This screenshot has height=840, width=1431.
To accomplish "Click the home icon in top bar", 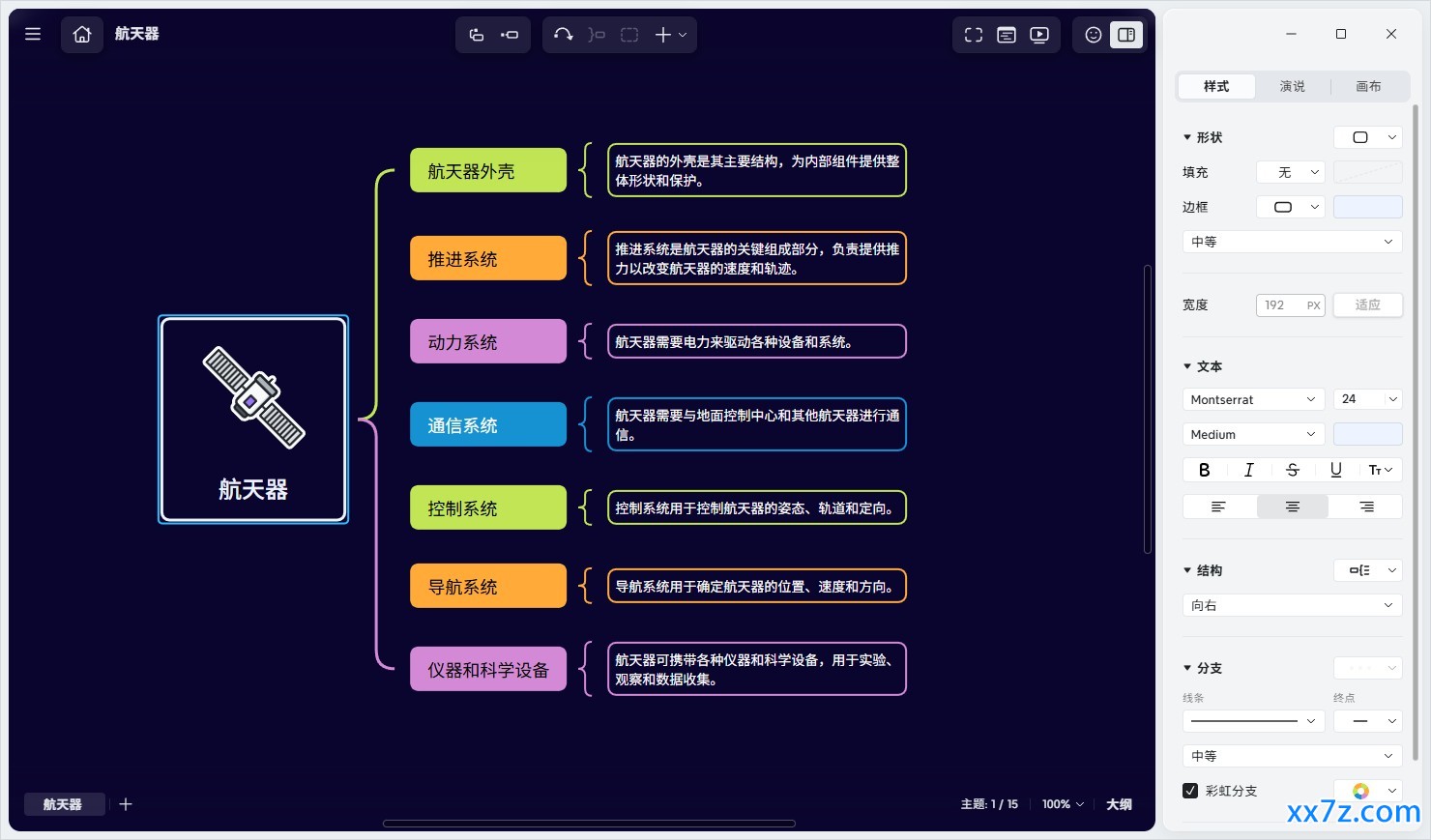I will (82, 35).
